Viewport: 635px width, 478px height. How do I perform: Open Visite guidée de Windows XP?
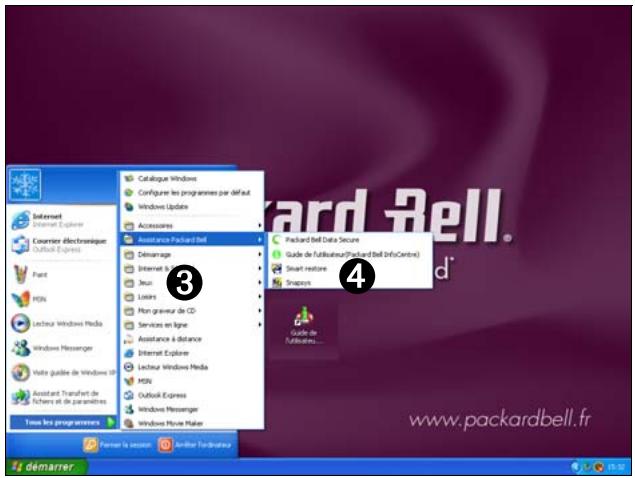(x=61, y=373)
